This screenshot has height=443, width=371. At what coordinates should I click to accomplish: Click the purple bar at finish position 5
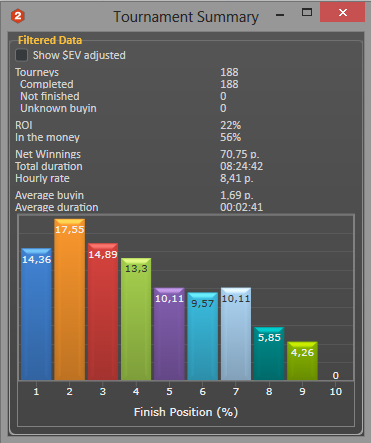tap(169, 334)
